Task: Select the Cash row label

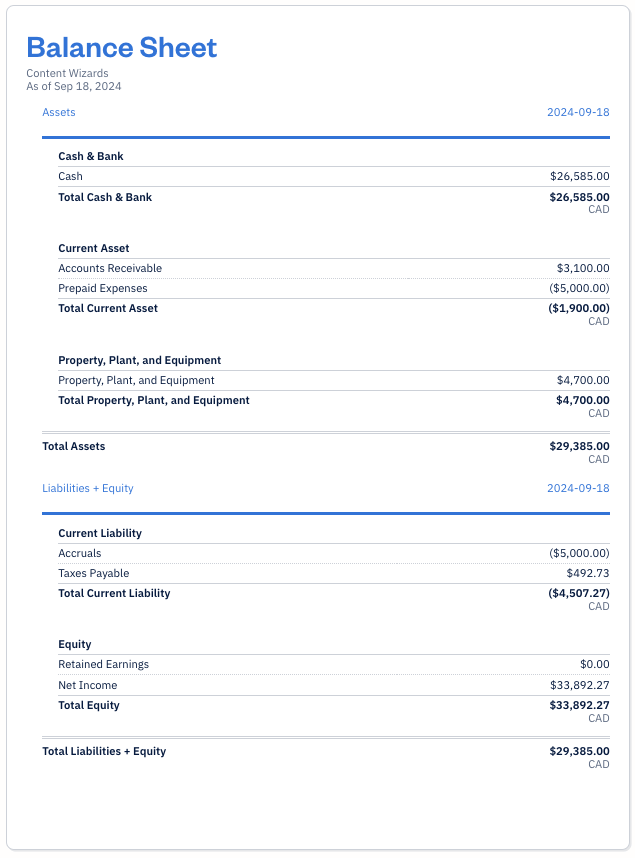Action: (70, 176)
